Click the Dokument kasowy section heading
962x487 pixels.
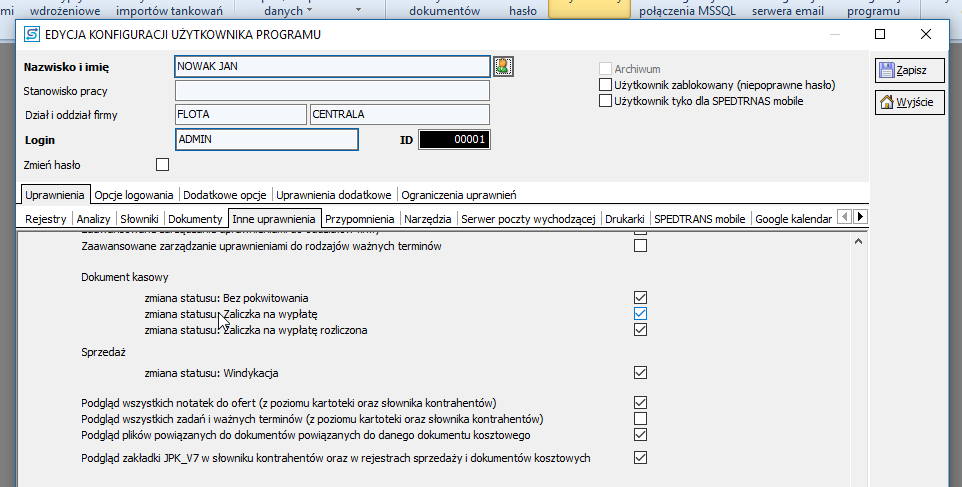pos(125,277)
